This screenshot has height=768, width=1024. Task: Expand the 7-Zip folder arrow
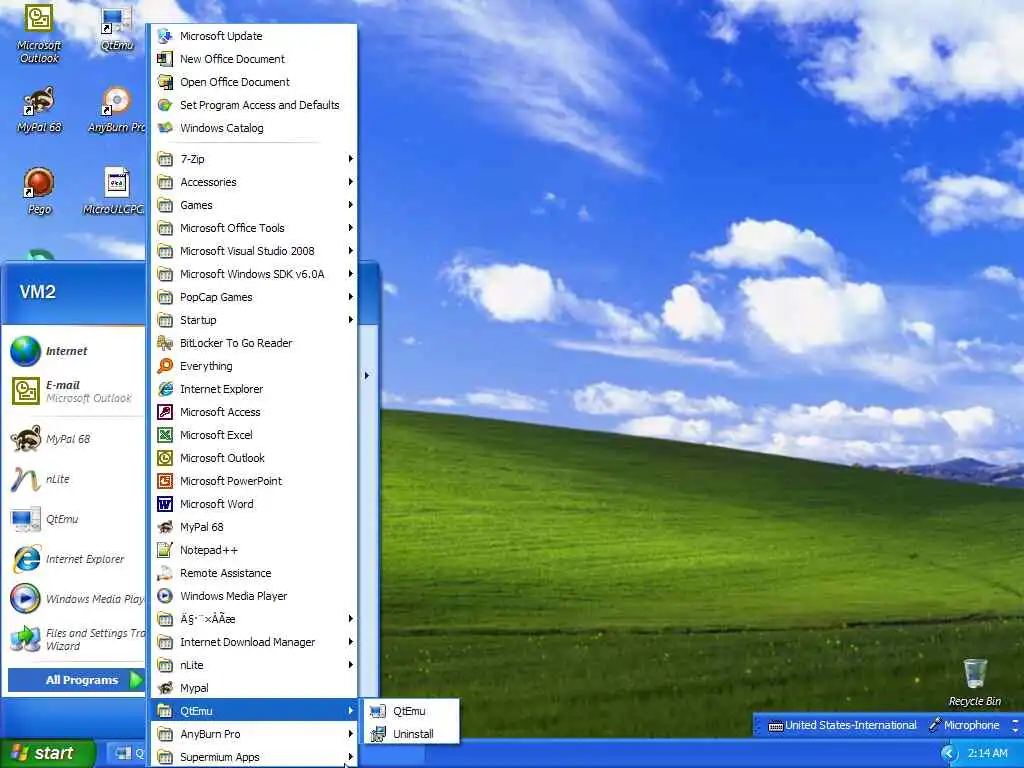point(351,159)
